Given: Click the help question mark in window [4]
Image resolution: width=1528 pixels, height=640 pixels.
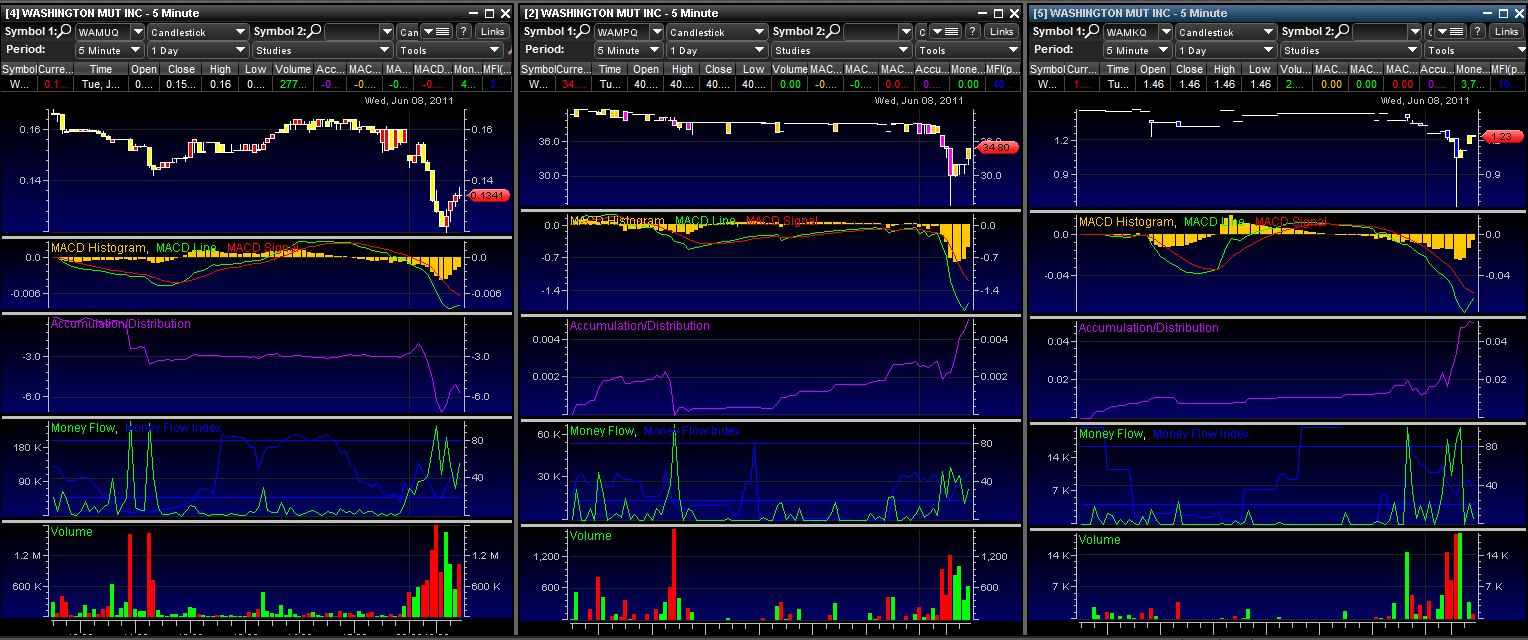Looking at the screenshot, I should click(x=463, y=32).
